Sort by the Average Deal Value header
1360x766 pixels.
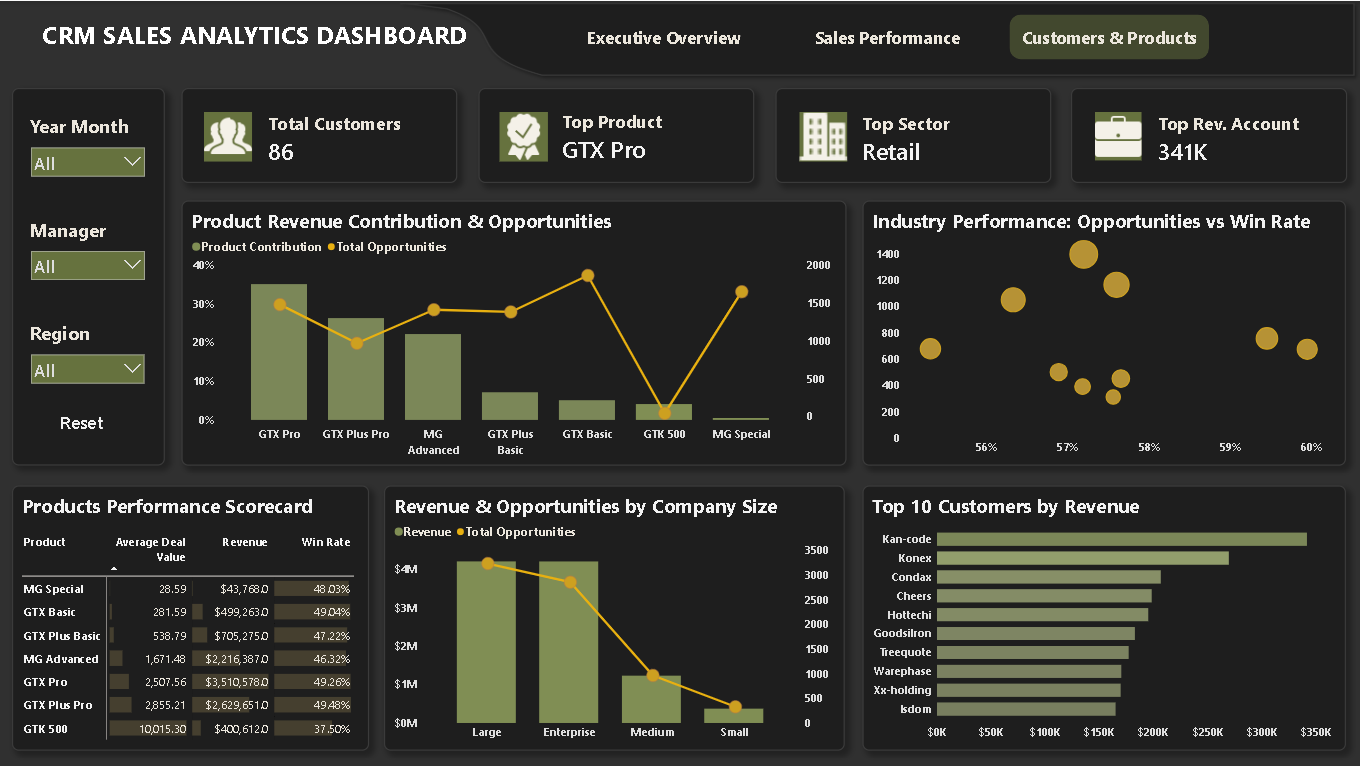(151, 549)
